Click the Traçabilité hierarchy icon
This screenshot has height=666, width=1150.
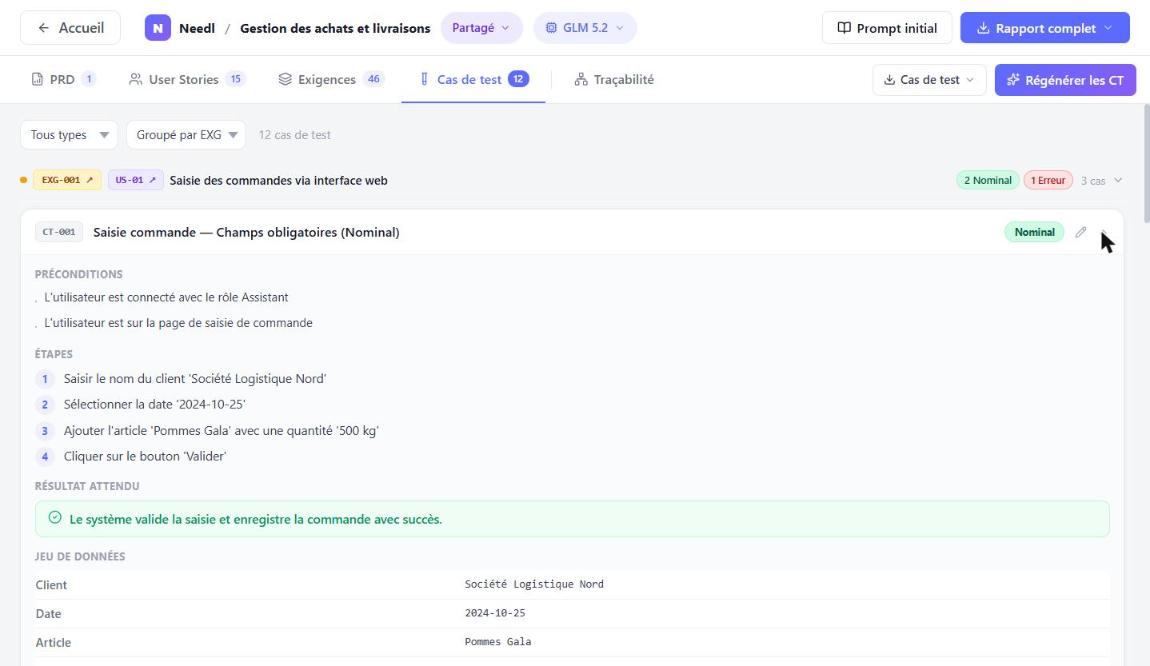pos(581,79)
